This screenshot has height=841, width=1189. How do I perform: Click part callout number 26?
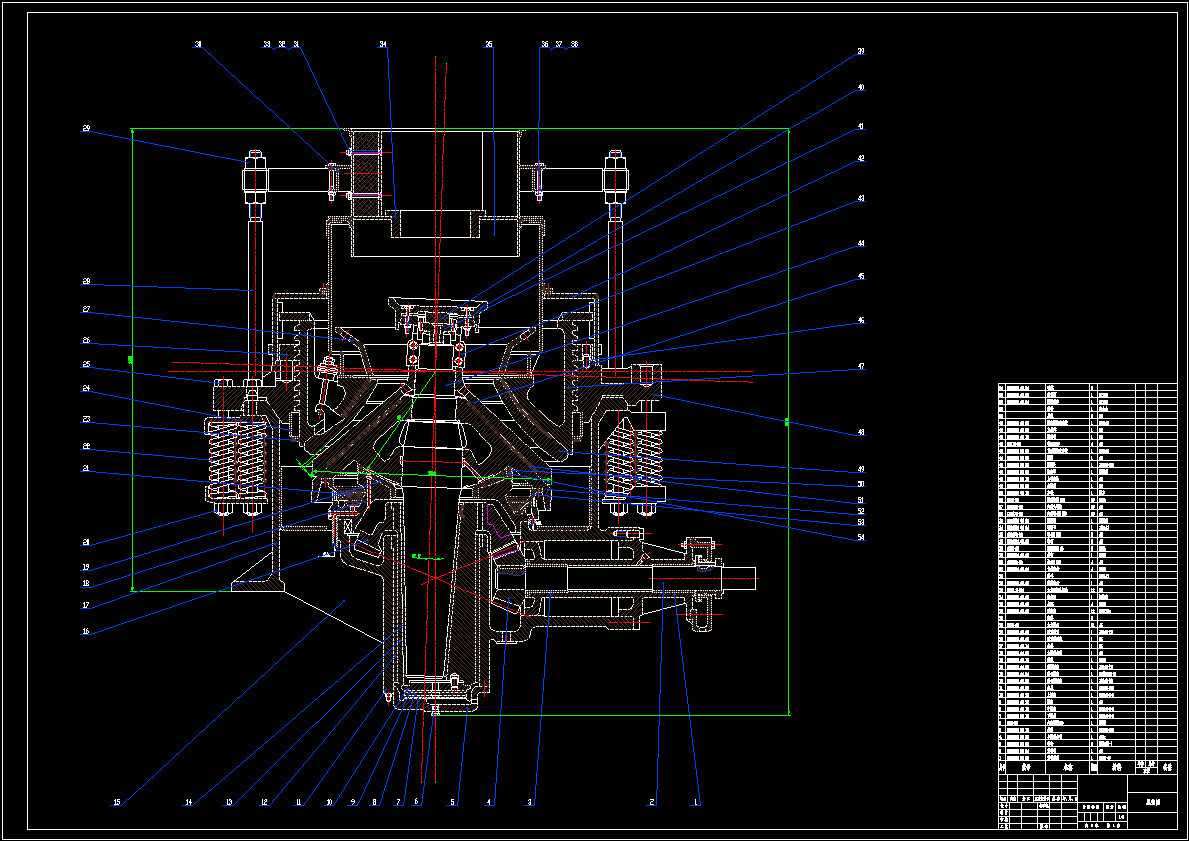point(86,340)
